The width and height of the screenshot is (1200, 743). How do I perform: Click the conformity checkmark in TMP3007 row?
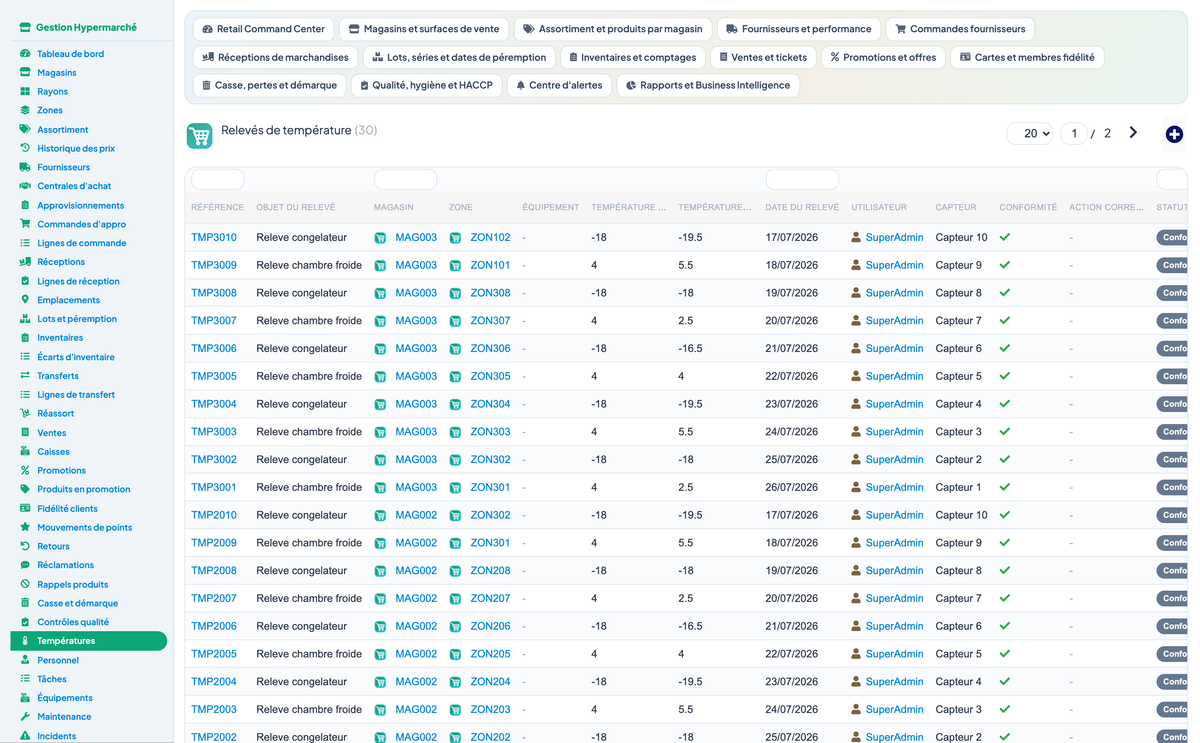coord(1005,321)
